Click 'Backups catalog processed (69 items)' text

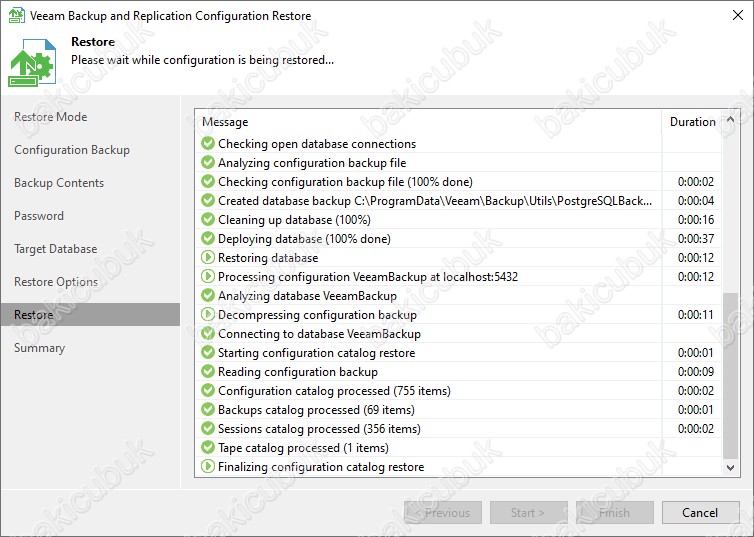(x=316, y=410)
